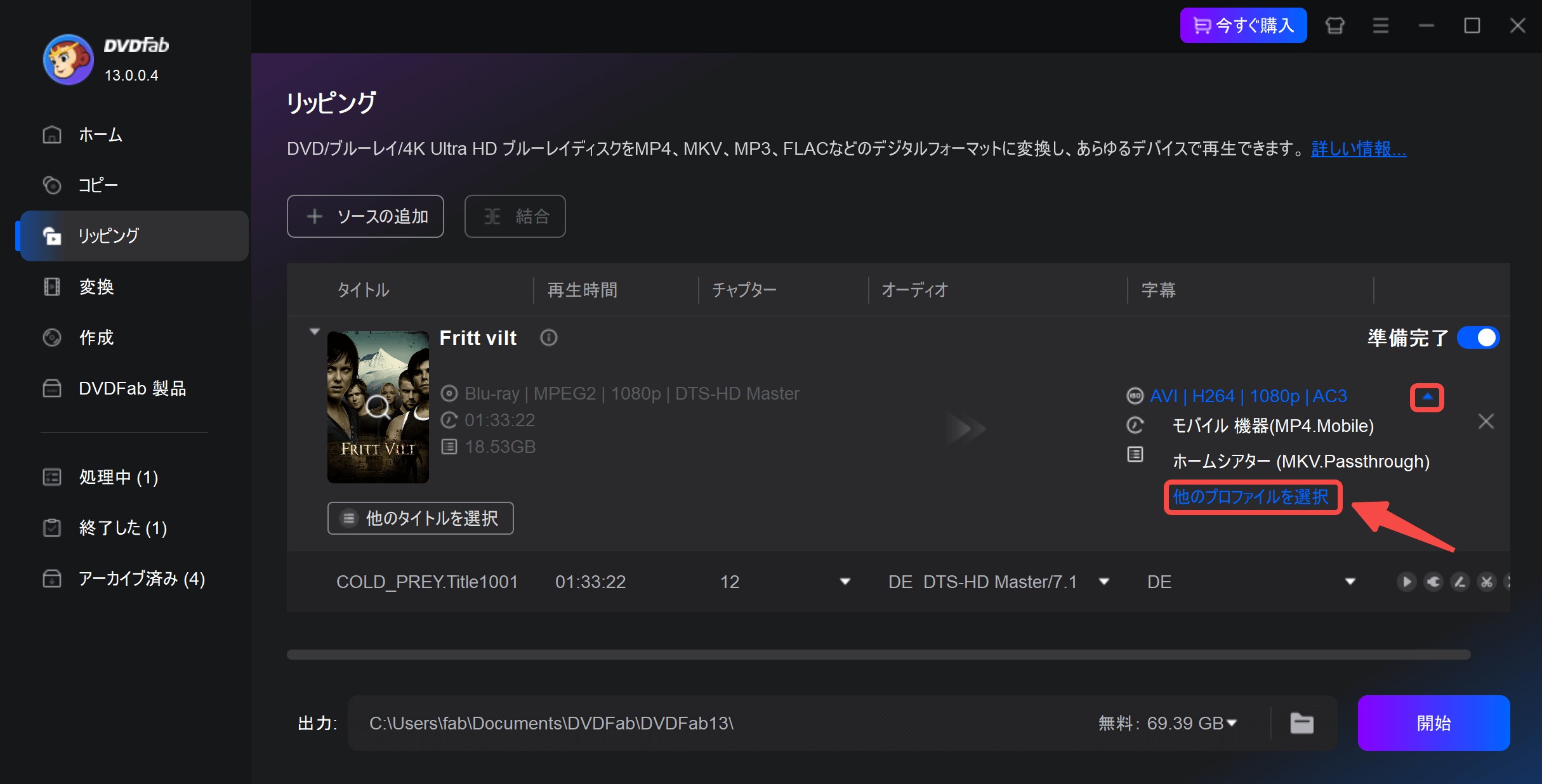Click 他のプロファイルを選択 link
This screenshot has height=784, width=1542.
[1251, 497]
